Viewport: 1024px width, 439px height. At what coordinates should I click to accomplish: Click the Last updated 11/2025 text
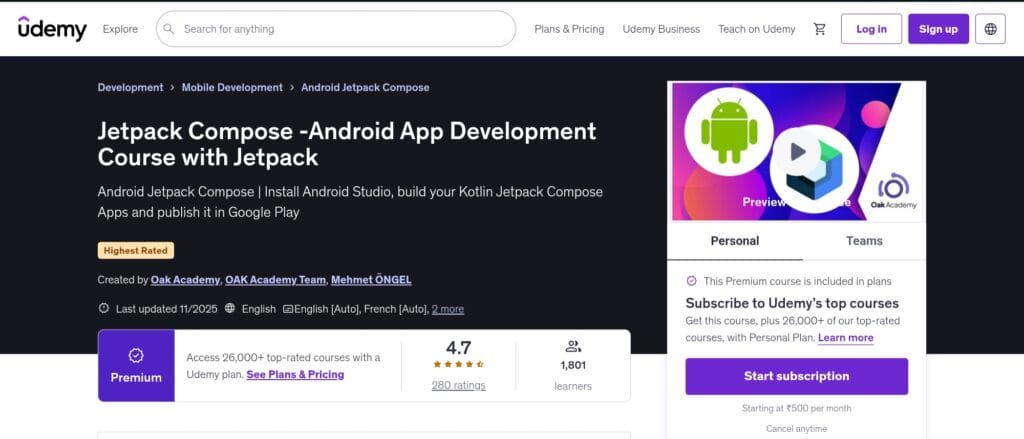(x=167, y=309)
